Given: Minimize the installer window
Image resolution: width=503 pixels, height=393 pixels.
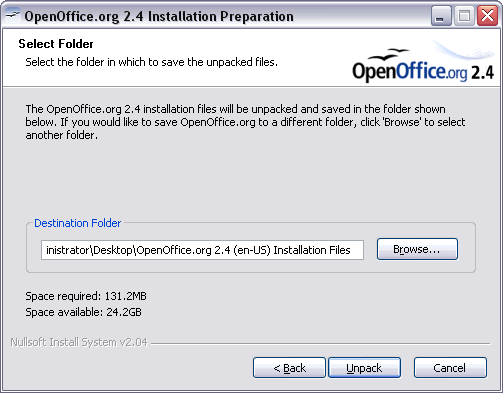Looking at the screenshot, I should [441, 16].
